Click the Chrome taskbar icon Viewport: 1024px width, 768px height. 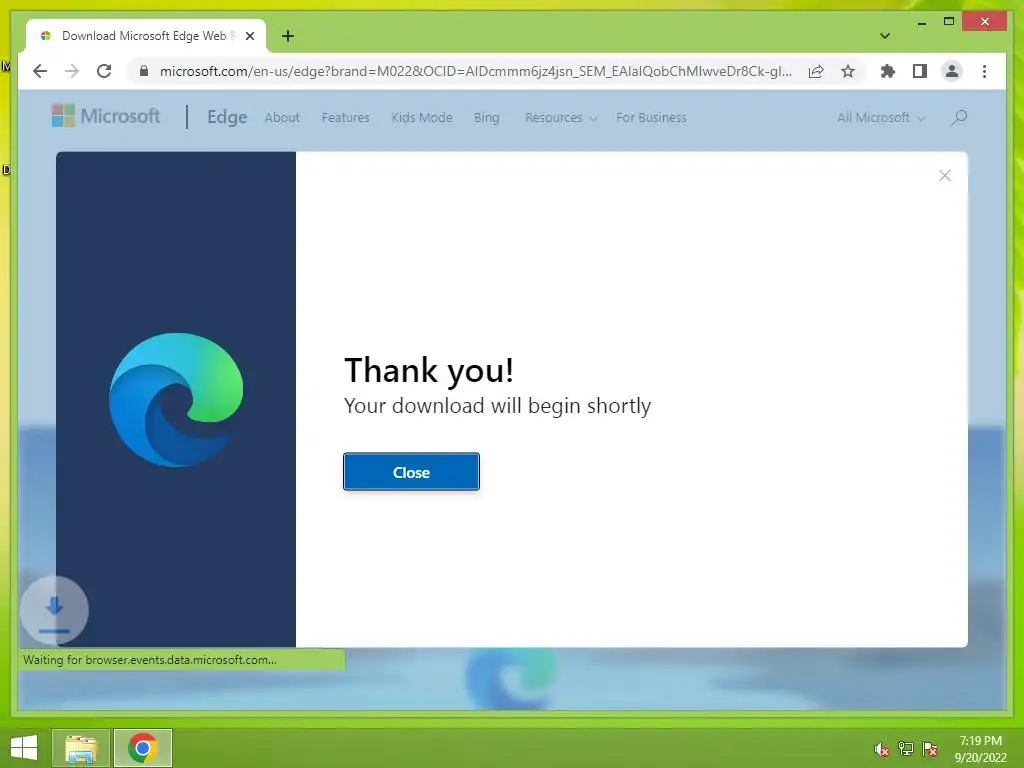click(143, 748)
